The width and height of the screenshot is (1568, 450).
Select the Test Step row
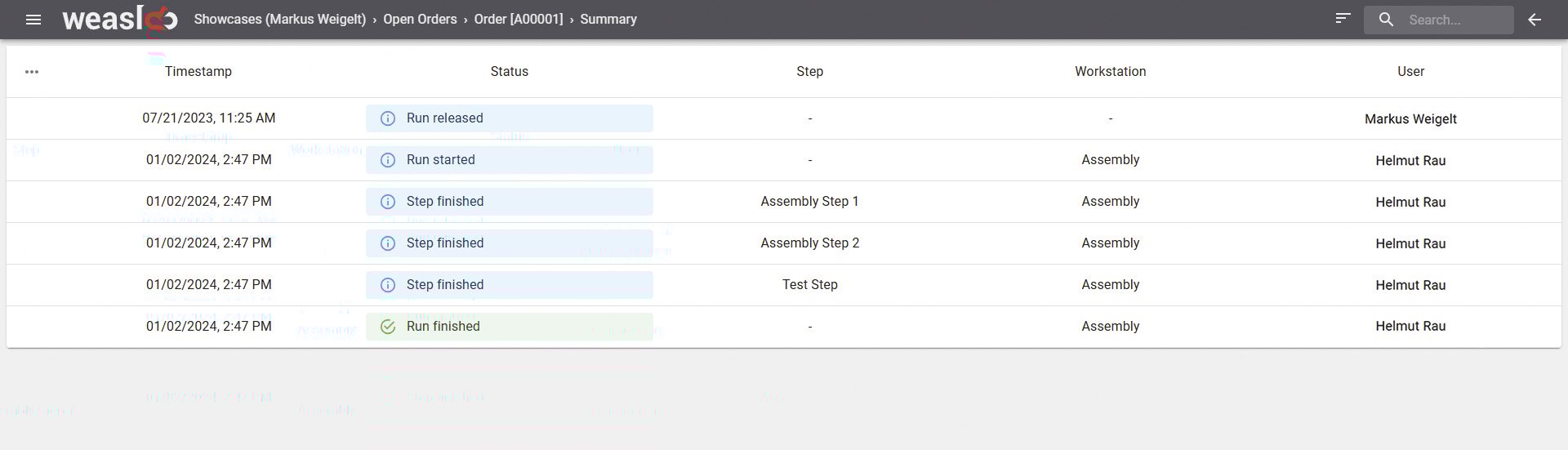point(809,285)
